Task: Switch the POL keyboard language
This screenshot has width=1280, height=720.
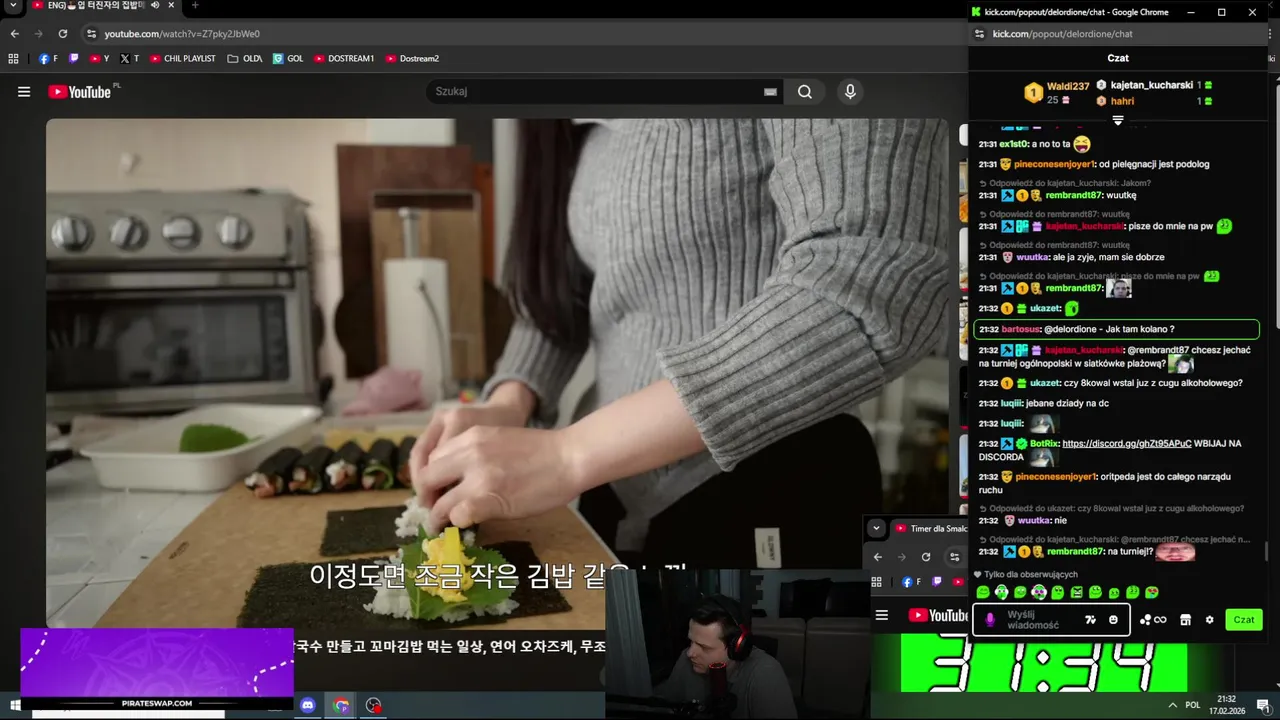Action: 1192,705
